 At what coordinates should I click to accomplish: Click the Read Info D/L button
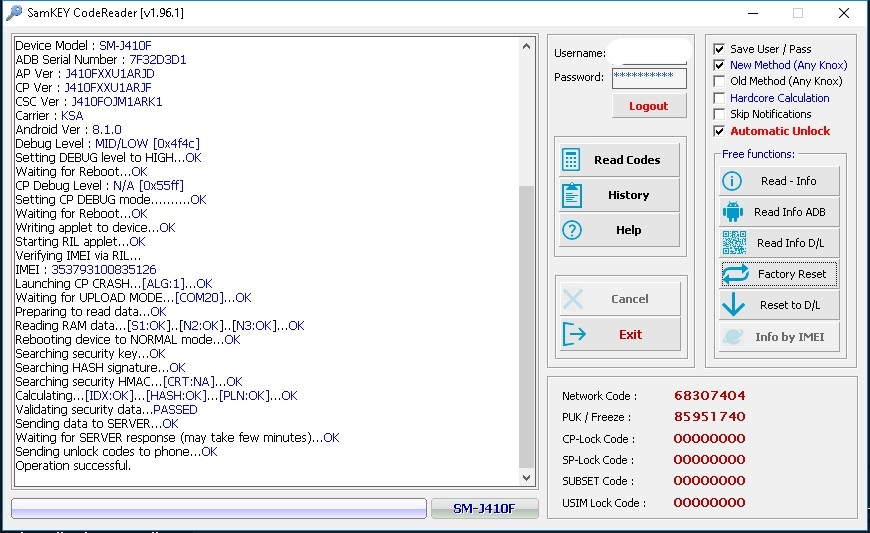coord(779,243)
